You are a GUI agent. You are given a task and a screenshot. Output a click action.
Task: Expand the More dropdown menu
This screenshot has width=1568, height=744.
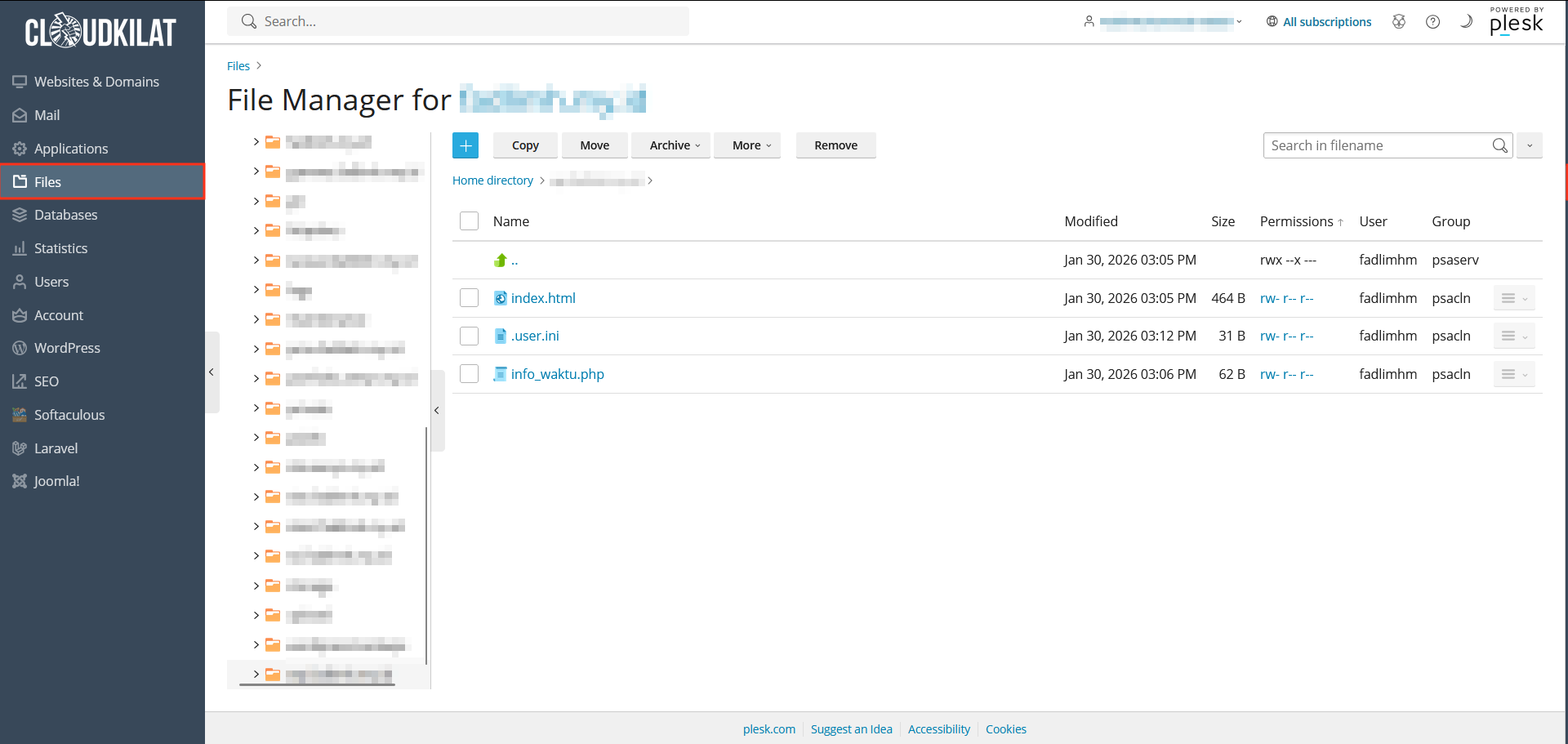(746, 145)
